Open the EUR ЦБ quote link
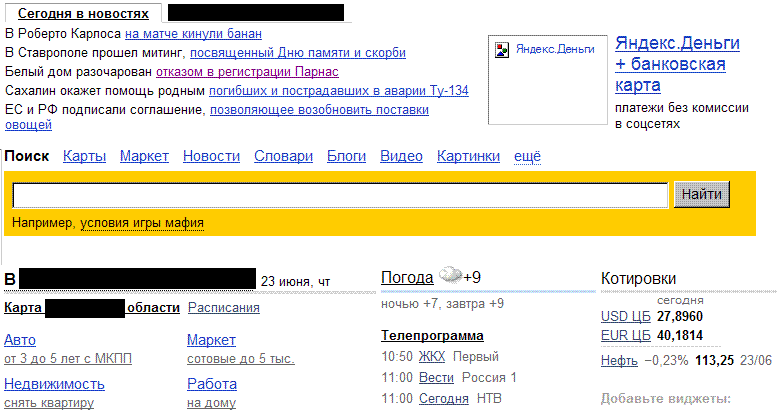This screenshot has width=777, height=411. click(625, 336)
